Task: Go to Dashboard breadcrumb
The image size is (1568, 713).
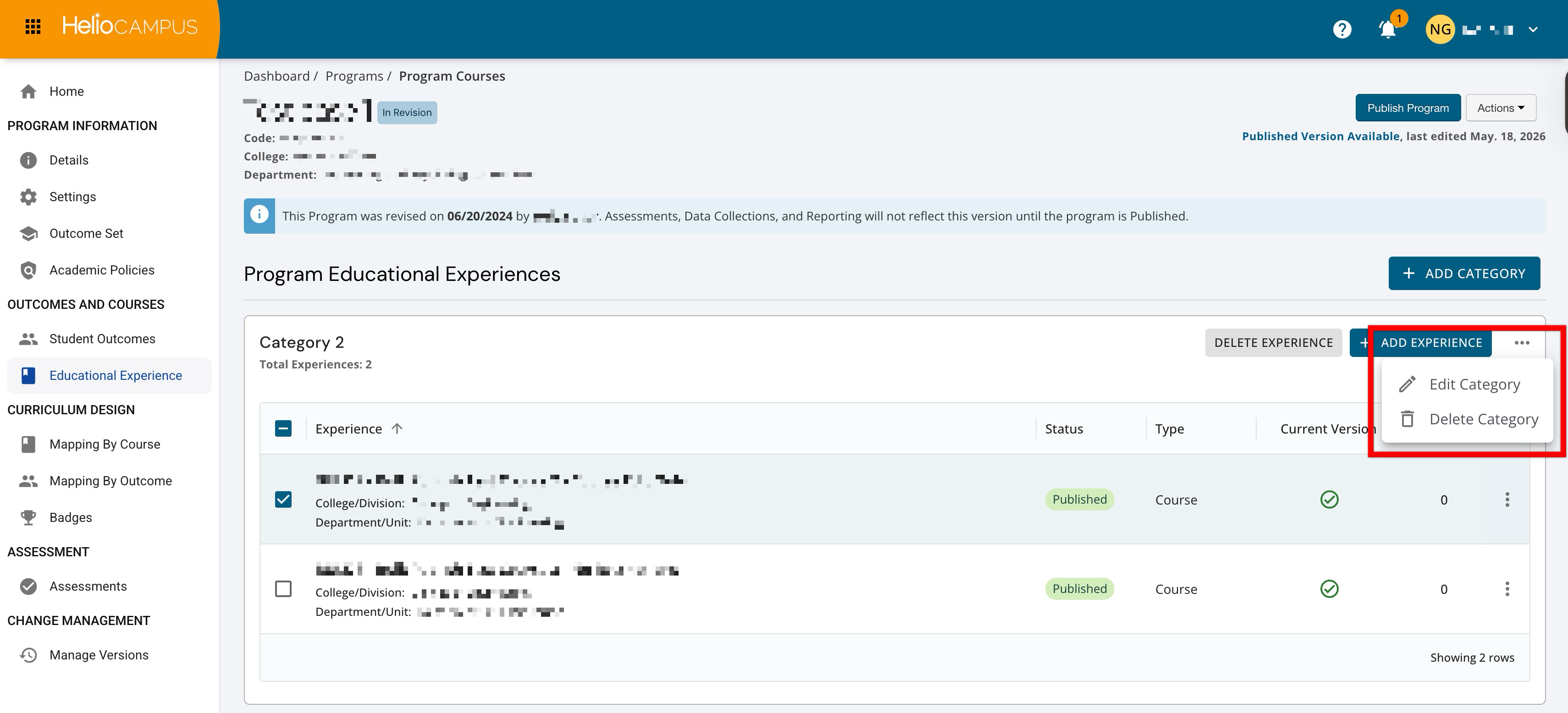Action: tap(277, 76)
